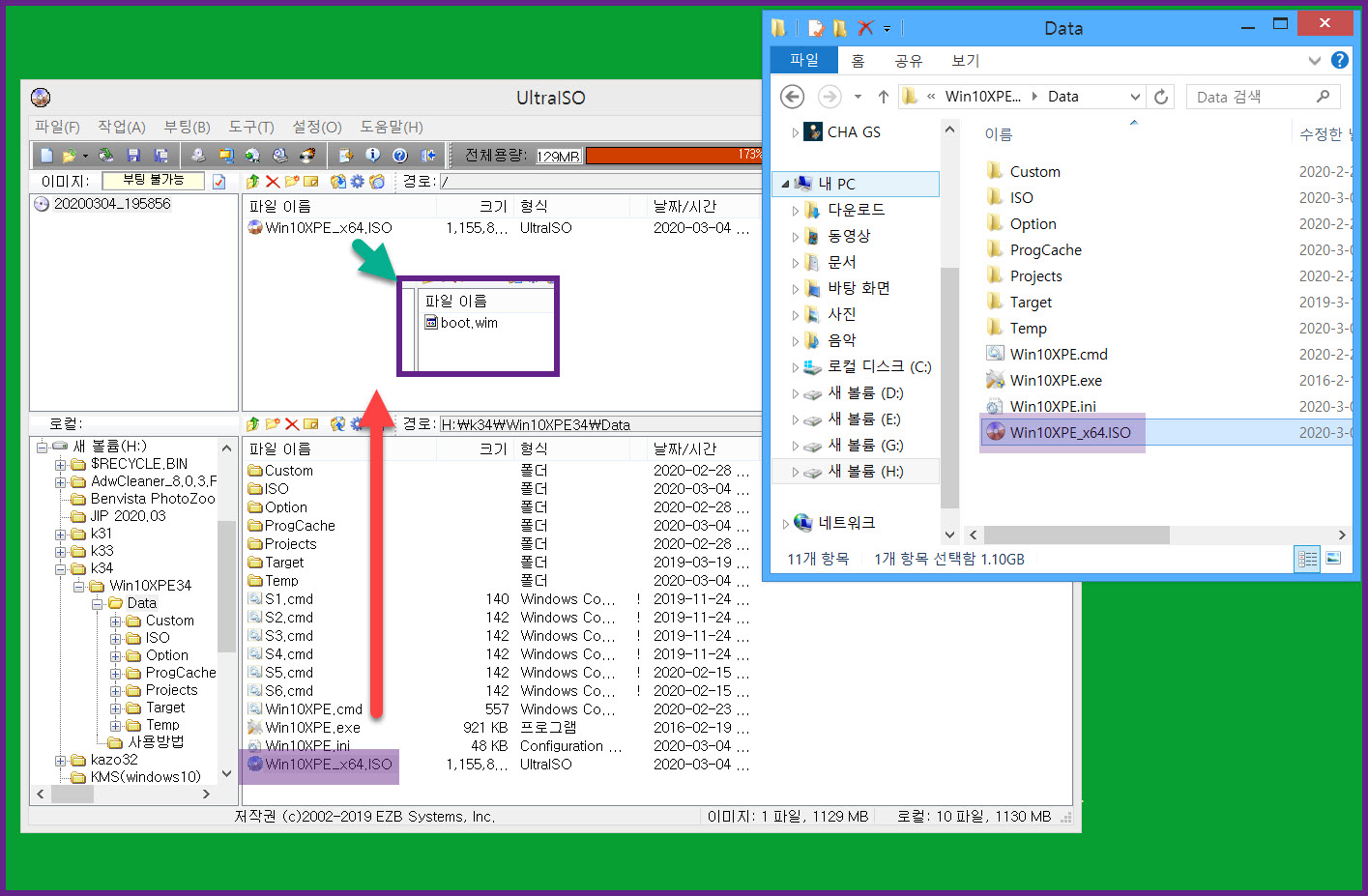Click the gear settings icon in image pane toolbar
Image resolution: width=1368 pixels, height=896 pixels.
point(358,182)
